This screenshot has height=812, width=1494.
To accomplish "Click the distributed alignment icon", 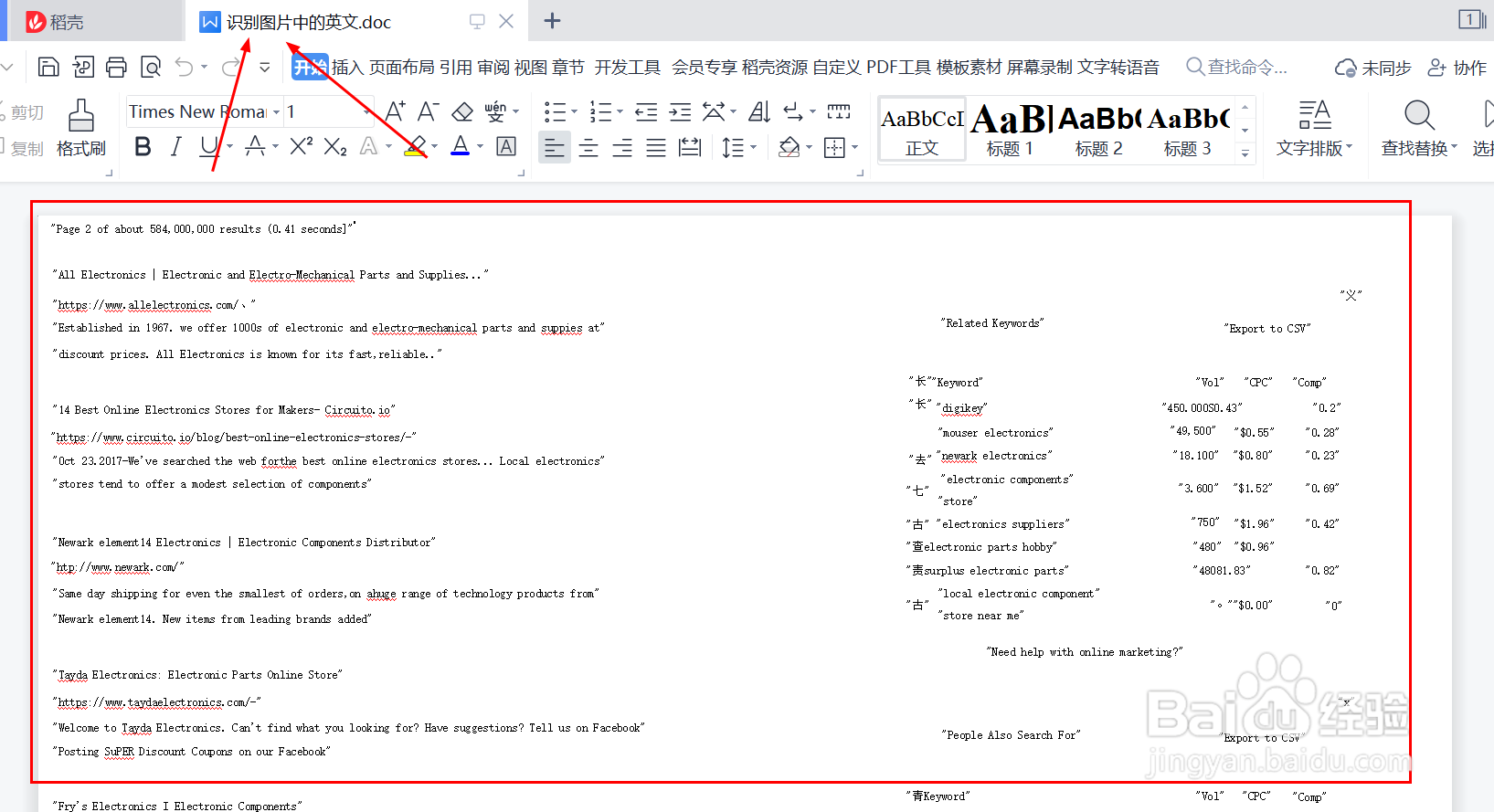I will (x=690, y=147).
